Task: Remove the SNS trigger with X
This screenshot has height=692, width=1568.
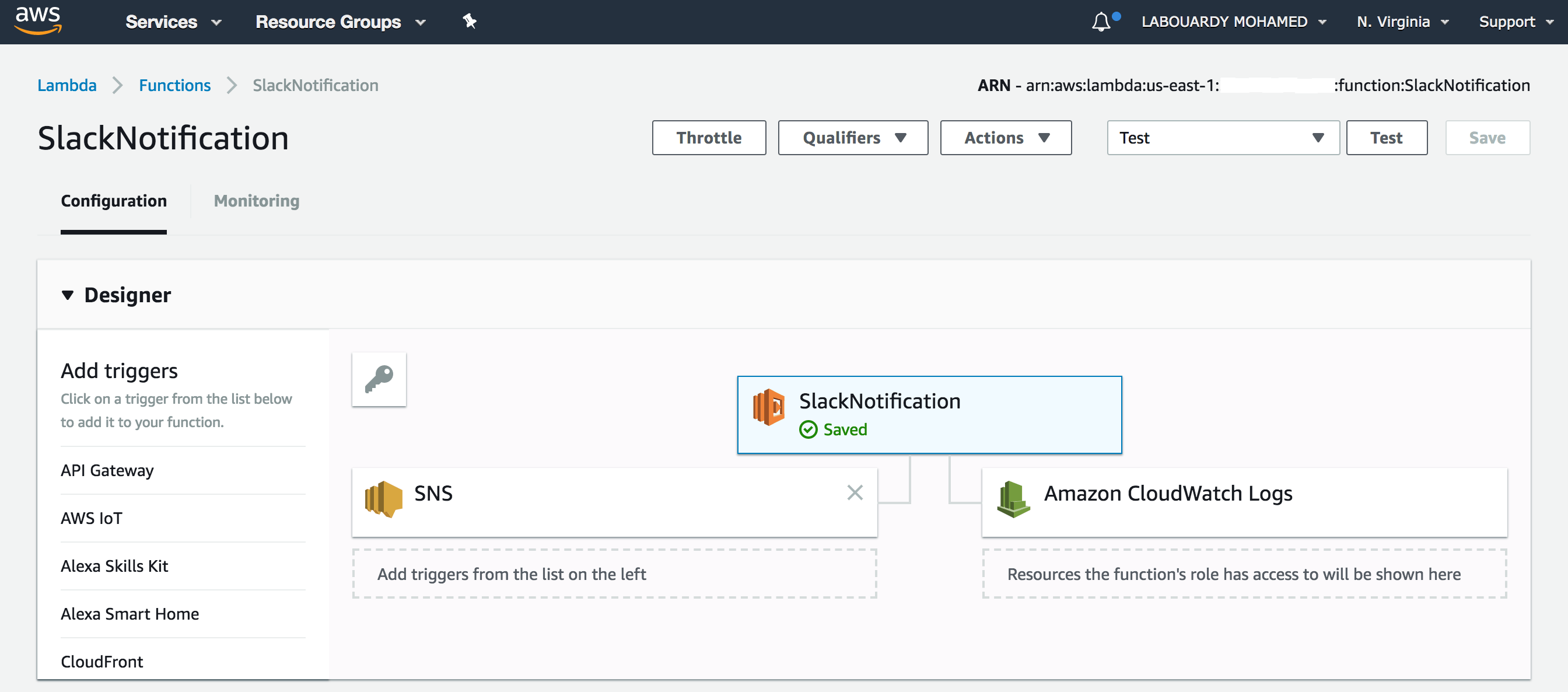Action: click(855, 492)
